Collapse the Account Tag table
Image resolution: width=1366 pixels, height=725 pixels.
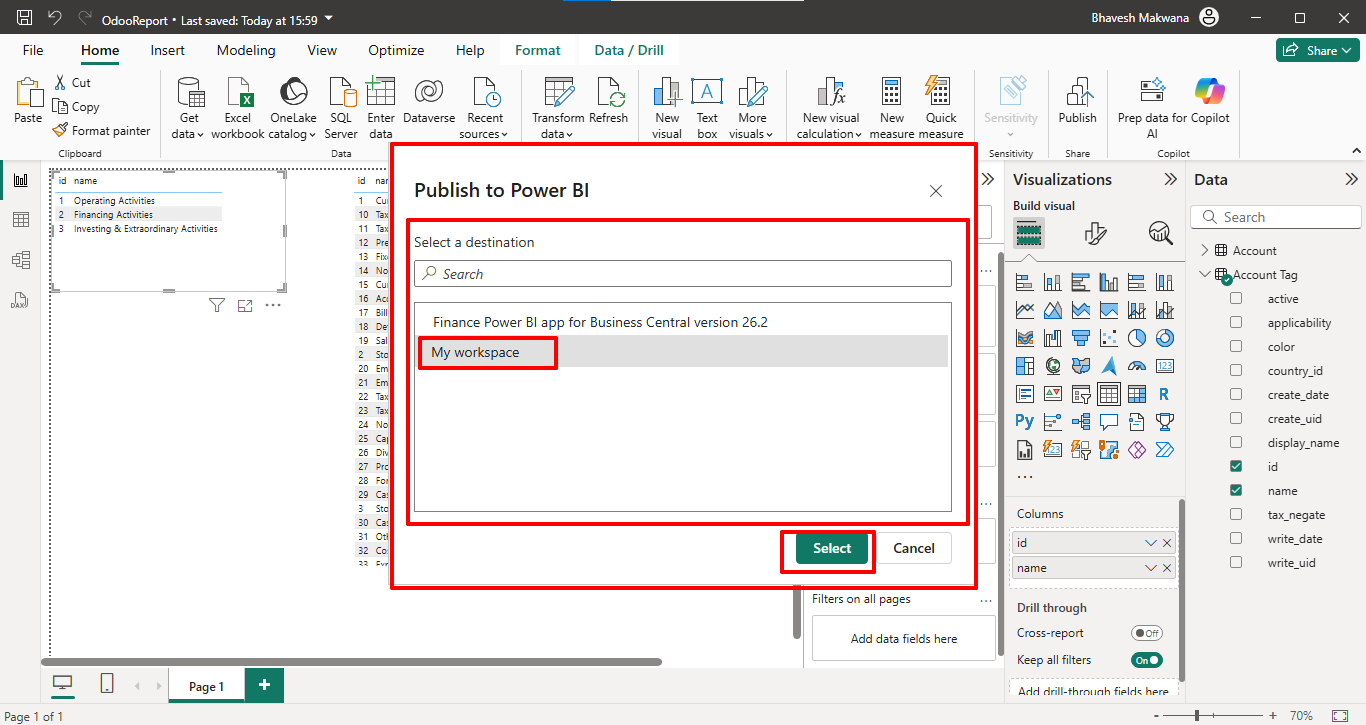pos(1204,275)
